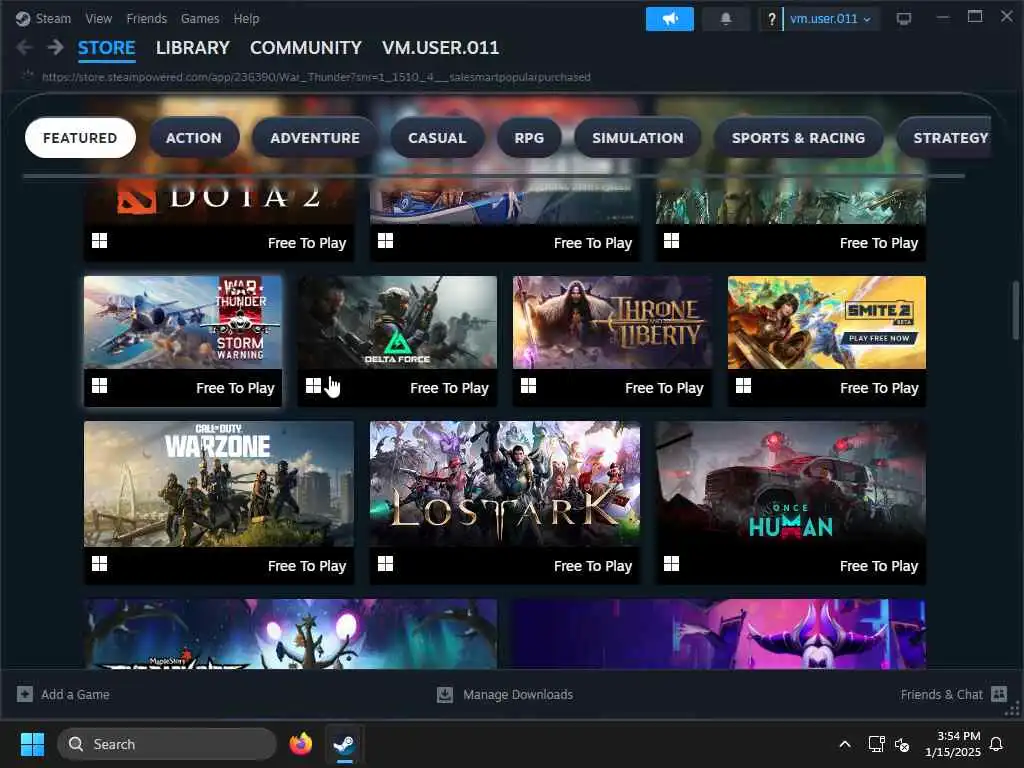The image size is (1024, 768).
Task: Open the Call of Duty Warzone thumbnail
Action: coord(219,484)
